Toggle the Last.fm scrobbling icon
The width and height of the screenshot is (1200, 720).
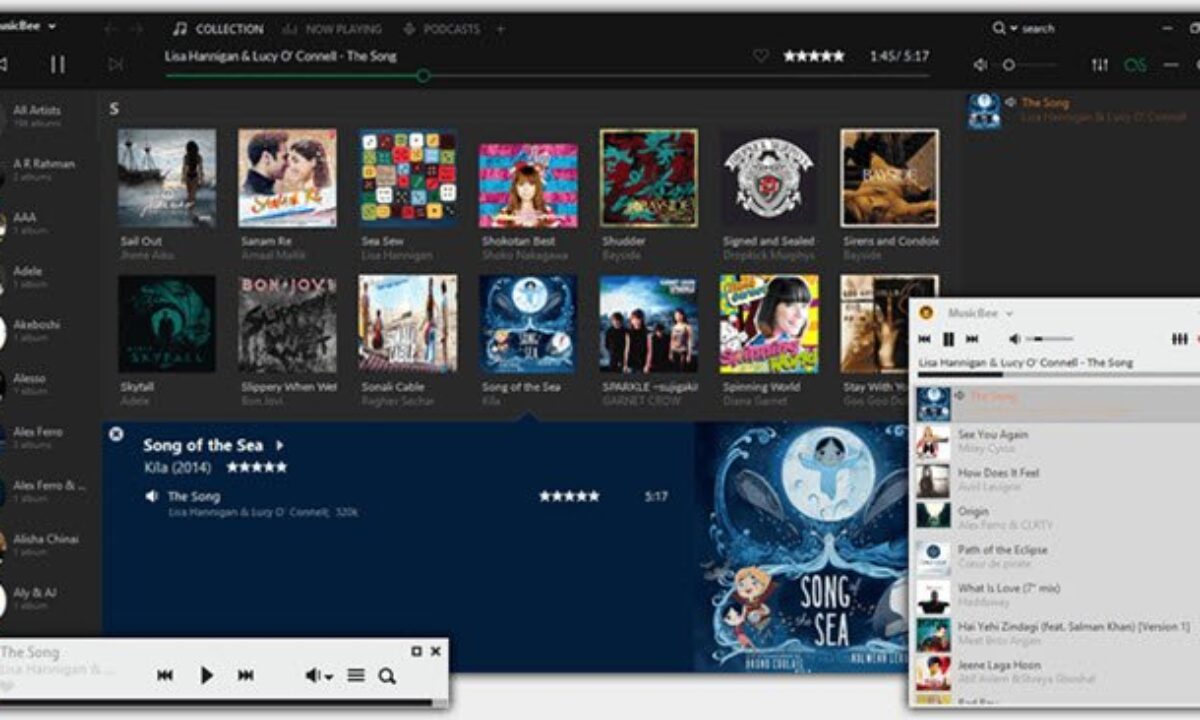[x=1135, y=65]
